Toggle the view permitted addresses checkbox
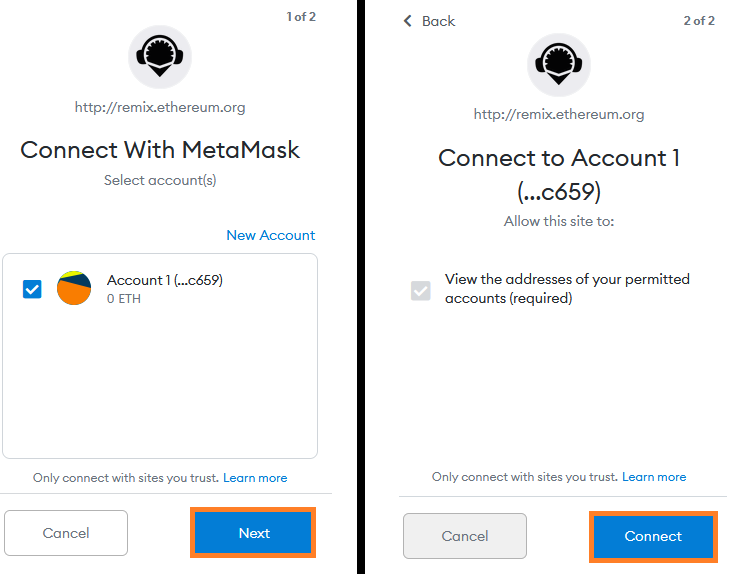Screen dimensions: 735x574 [x=421, y=290]
